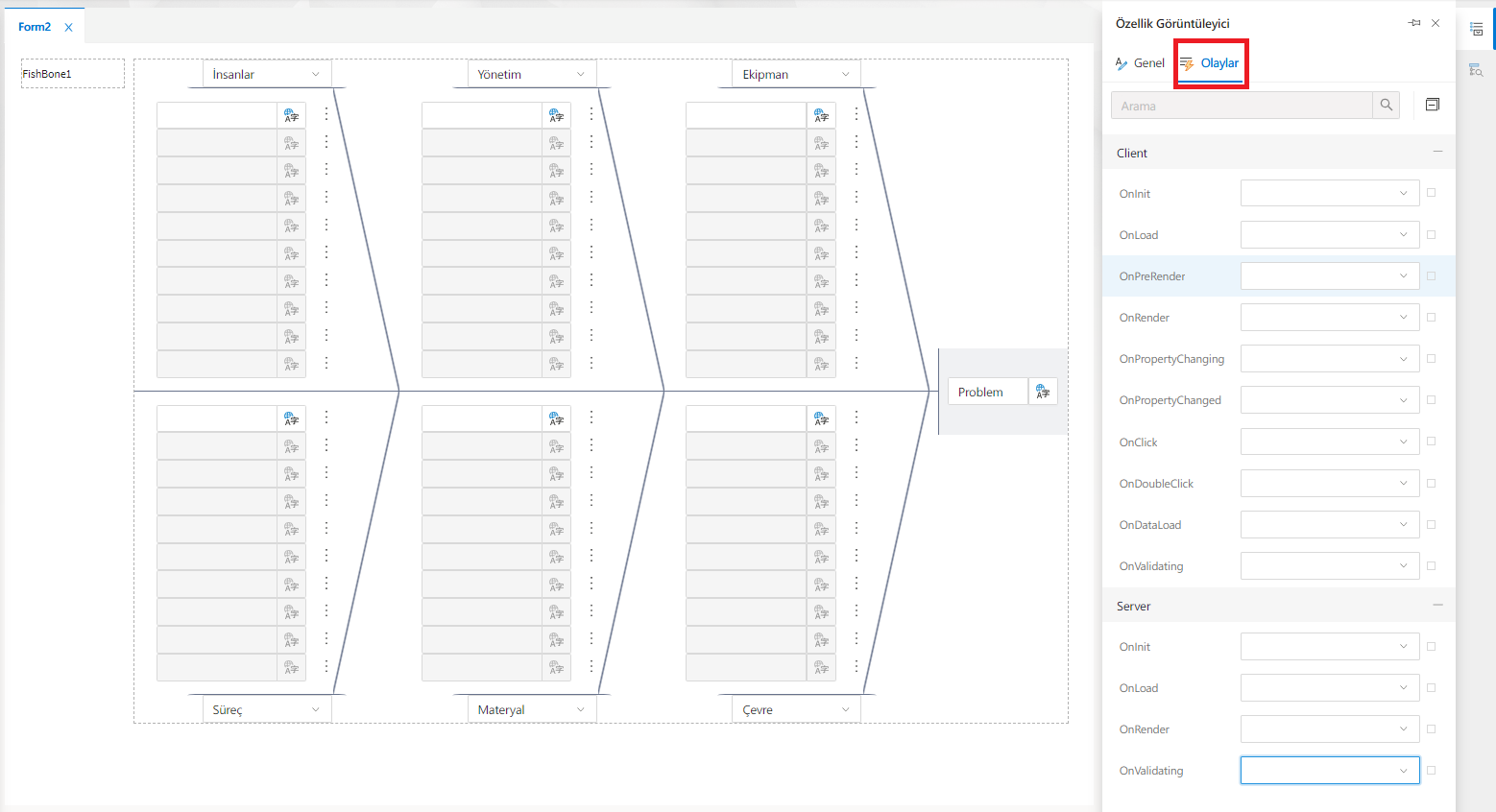Switch to the Genel tab

(x=1140, y=62)
